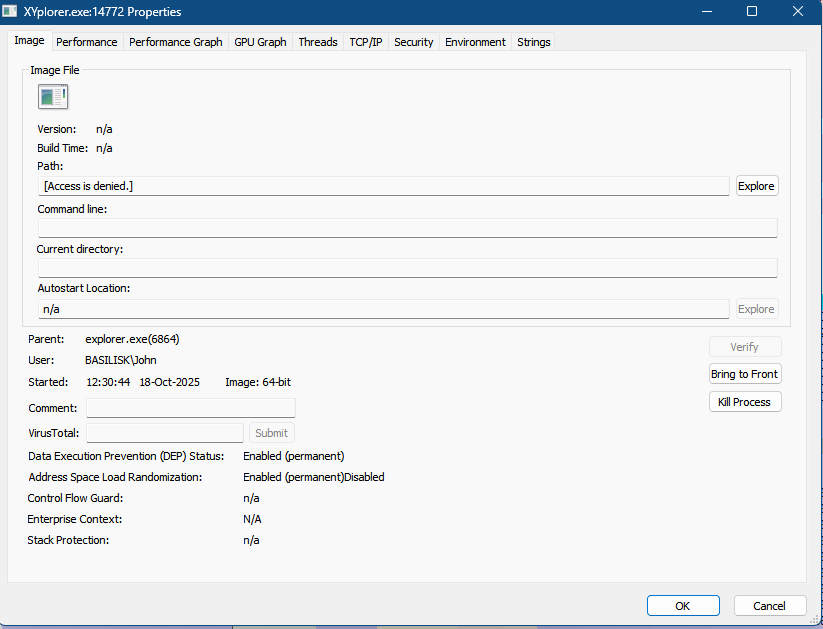Open the Performance Graph tab
The width and height of the screenshot is (823, 629).
[176, 42]
